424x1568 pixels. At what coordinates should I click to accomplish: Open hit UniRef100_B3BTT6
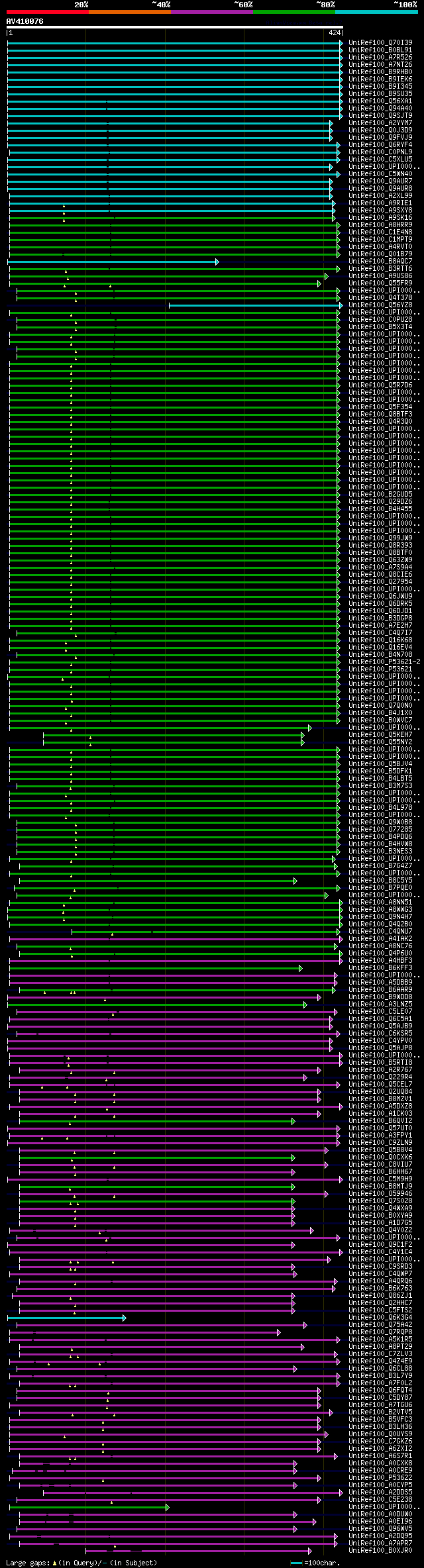point(380,268)
